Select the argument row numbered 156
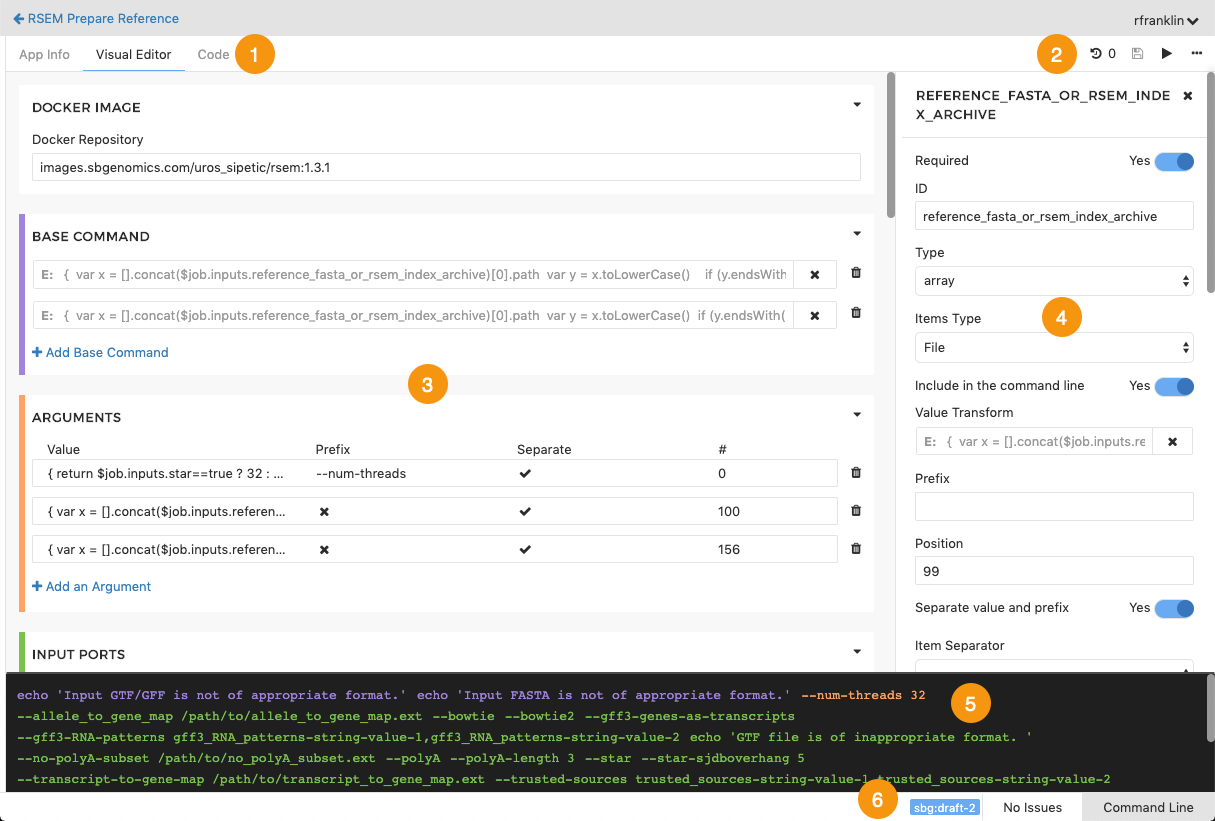The width and height of the screenshot is (1215, 821). [435, 549]
